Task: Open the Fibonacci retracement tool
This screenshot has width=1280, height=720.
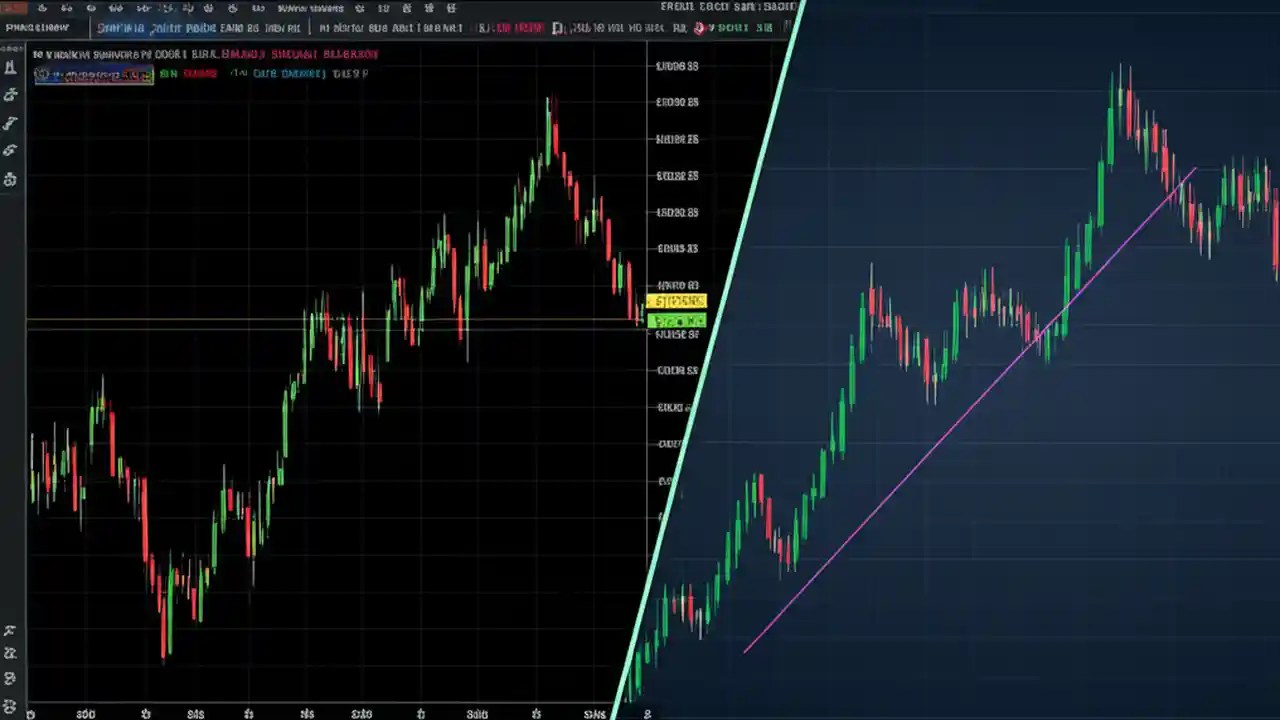Action: click(x=11, y=122)
